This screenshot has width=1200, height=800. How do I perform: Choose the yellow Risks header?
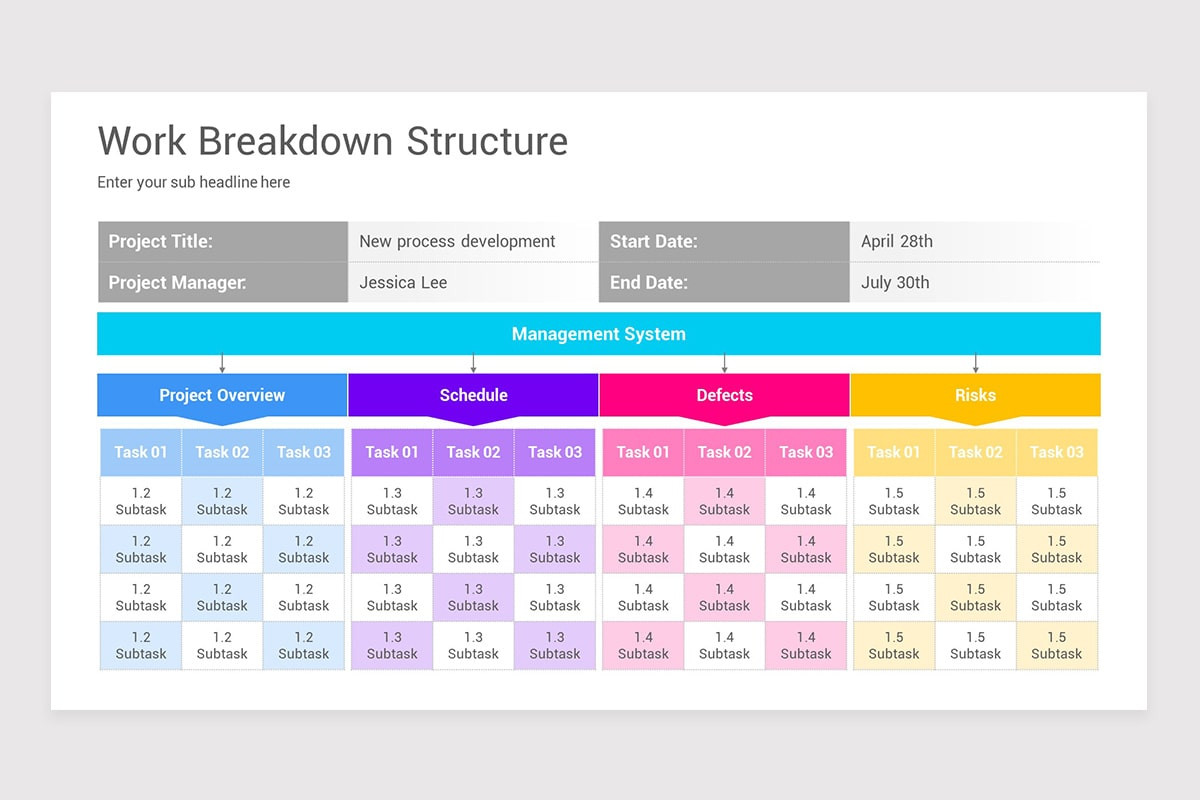975,395
